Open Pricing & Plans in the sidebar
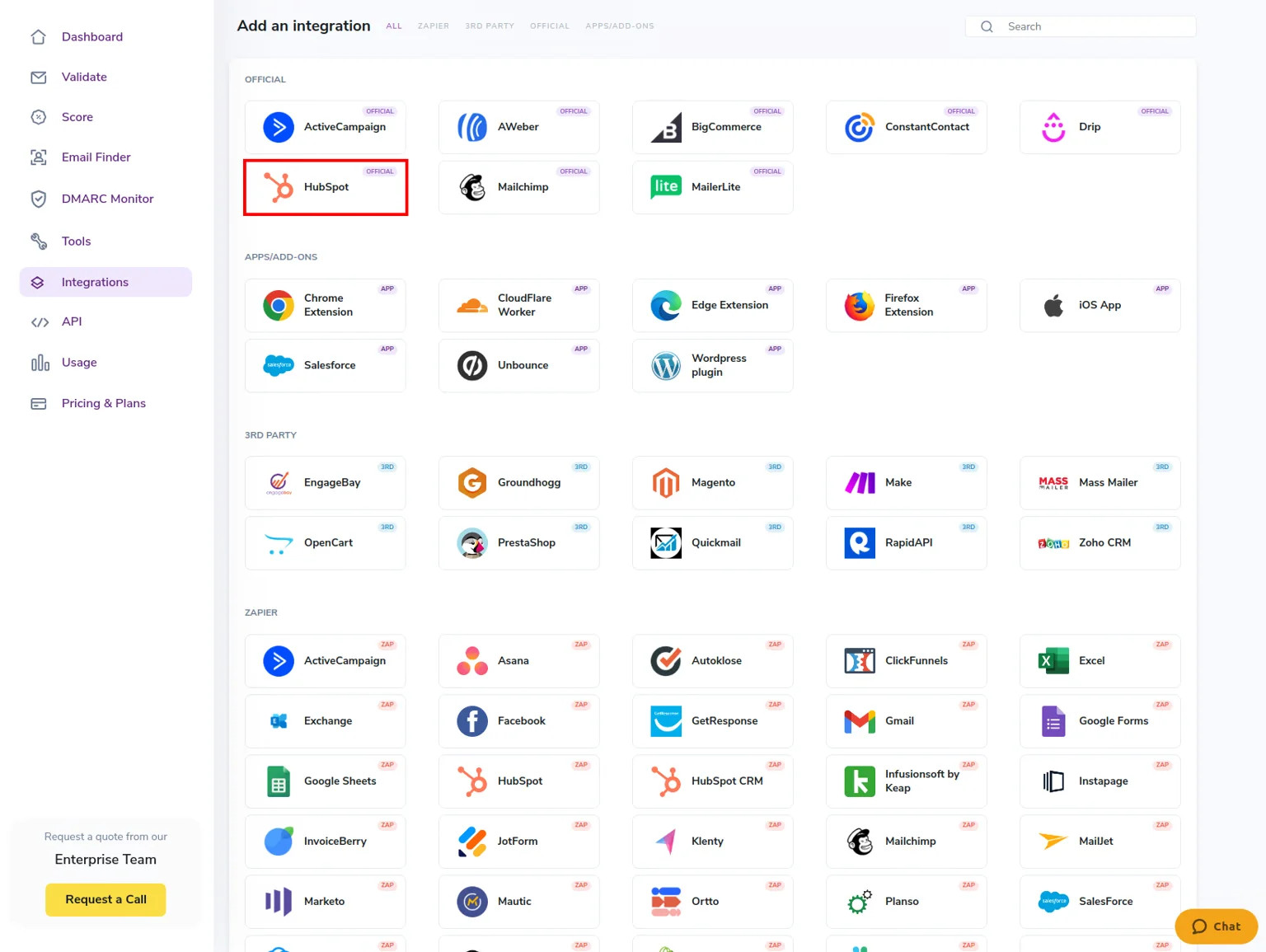The image size is (1266, 952). point(104,403)
